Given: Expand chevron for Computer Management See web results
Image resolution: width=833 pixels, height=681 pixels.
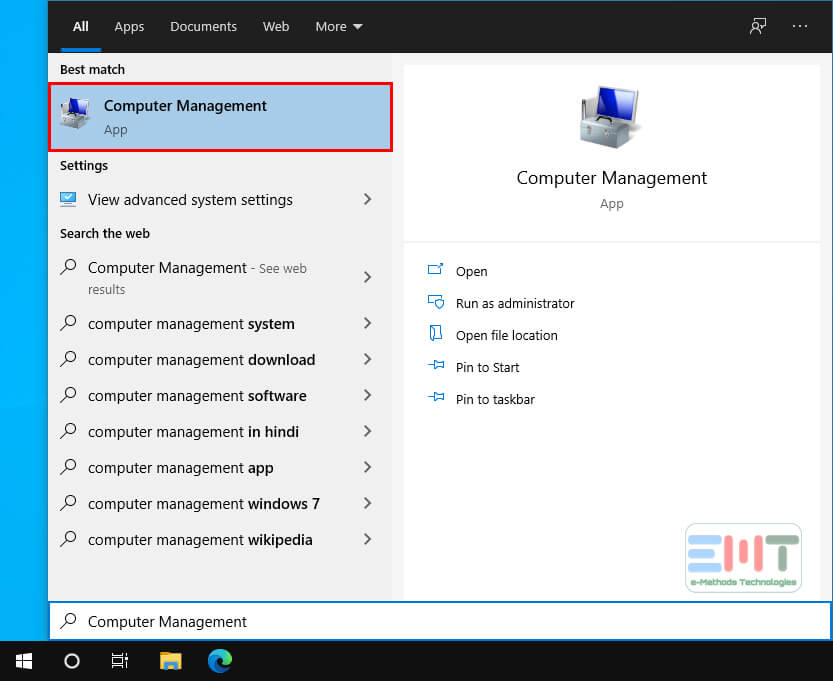Looking at the screenshot, I should 368,277.
